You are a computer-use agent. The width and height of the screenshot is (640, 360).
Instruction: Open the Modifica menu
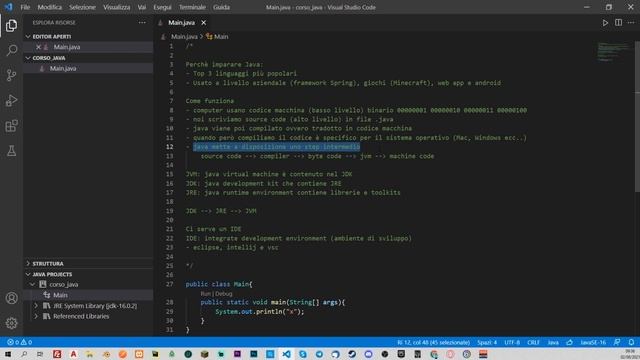(49, 7)
